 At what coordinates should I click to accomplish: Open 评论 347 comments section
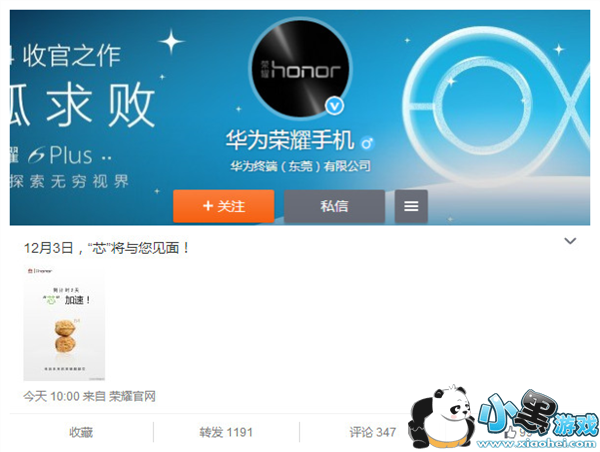pos(372,433)
